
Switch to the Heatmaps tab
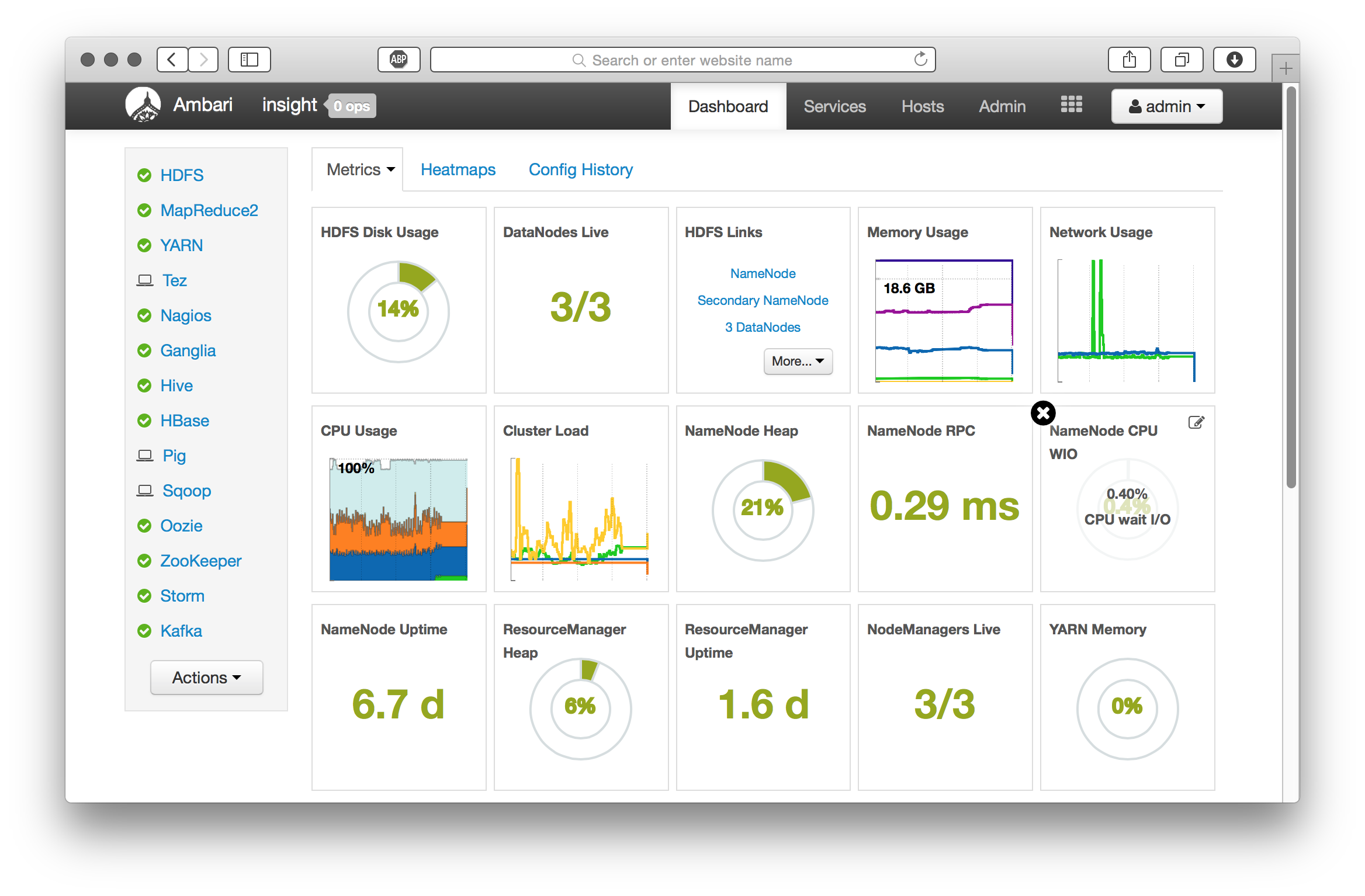pos(458,170)
